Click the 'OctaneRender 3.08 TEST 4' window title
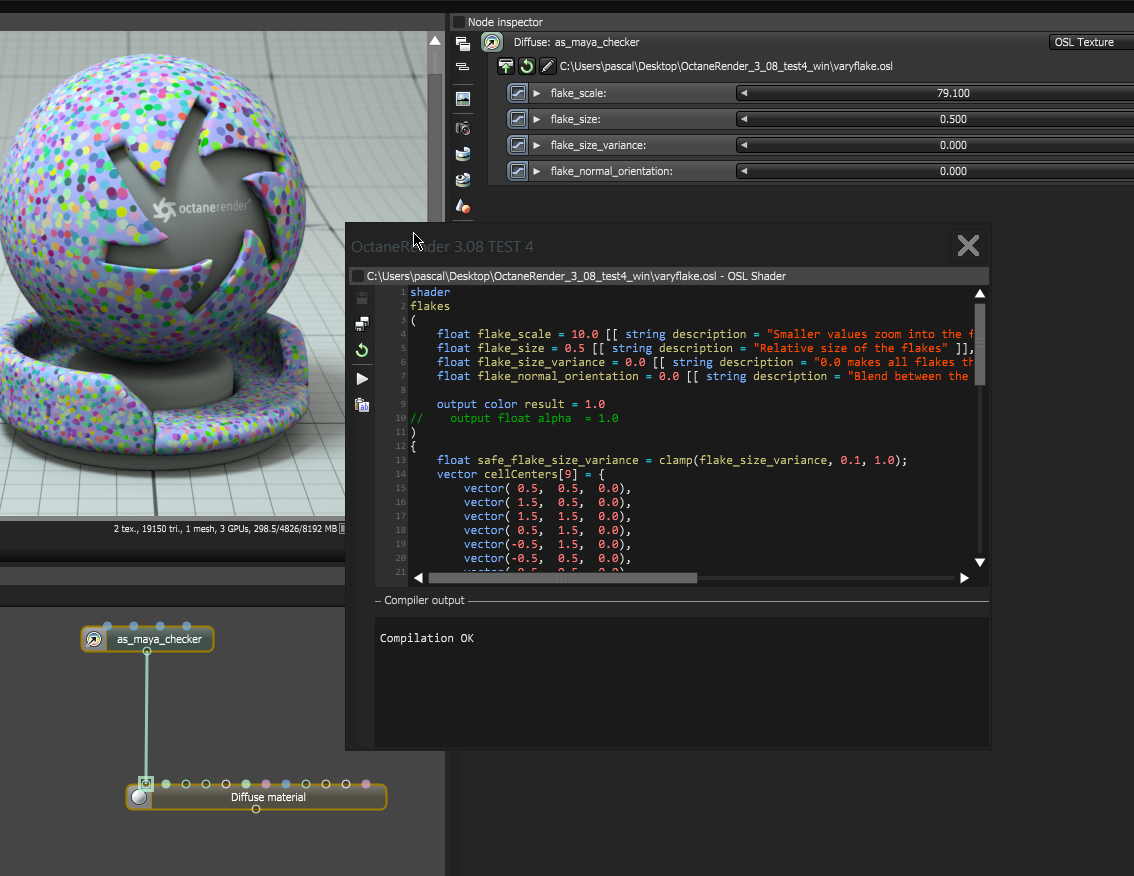Screen dimensions: 1134x876 442,247
